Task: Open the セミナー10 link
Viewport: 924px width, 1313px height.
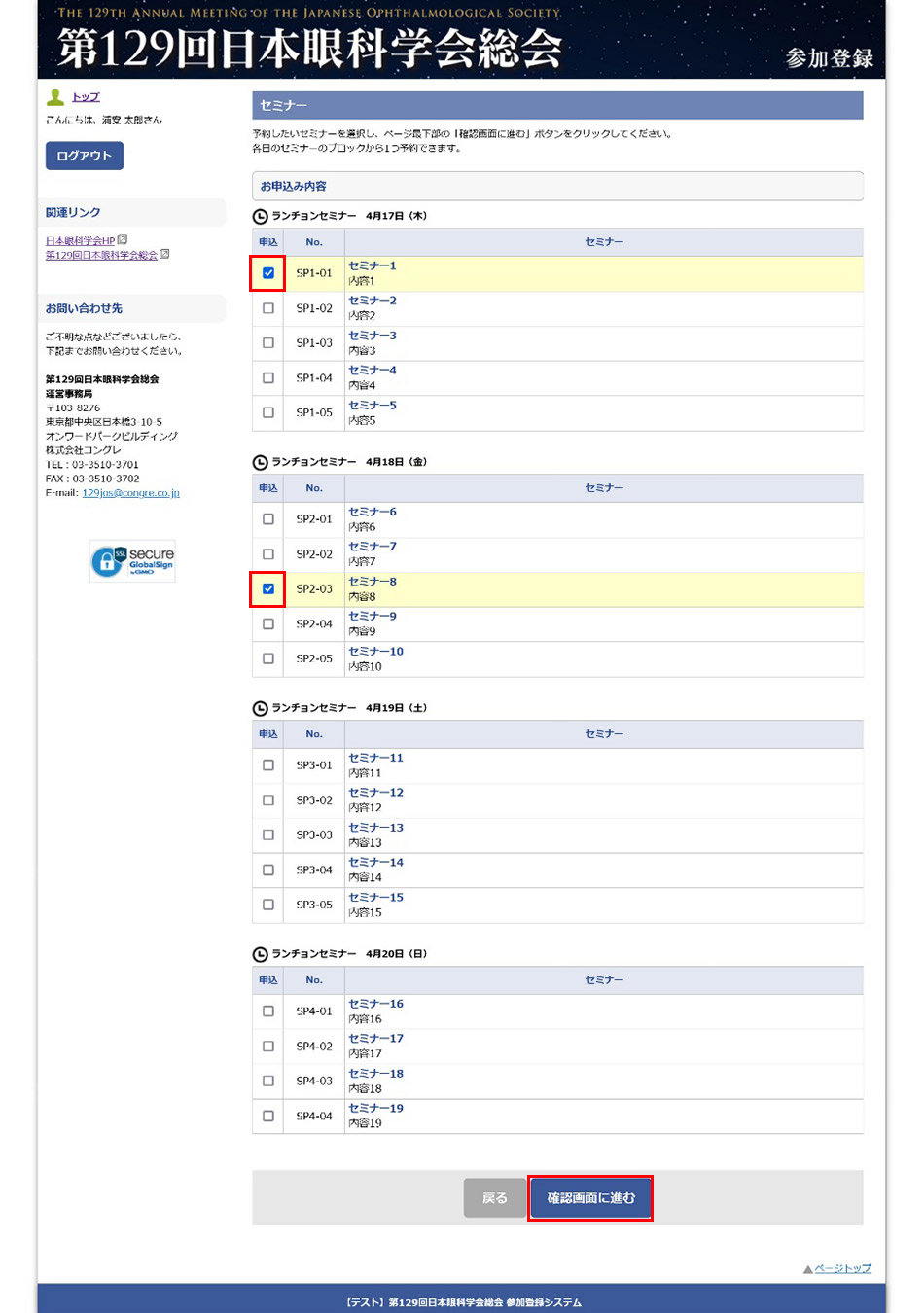Action: pyautogui.click(x=375, y=652)
